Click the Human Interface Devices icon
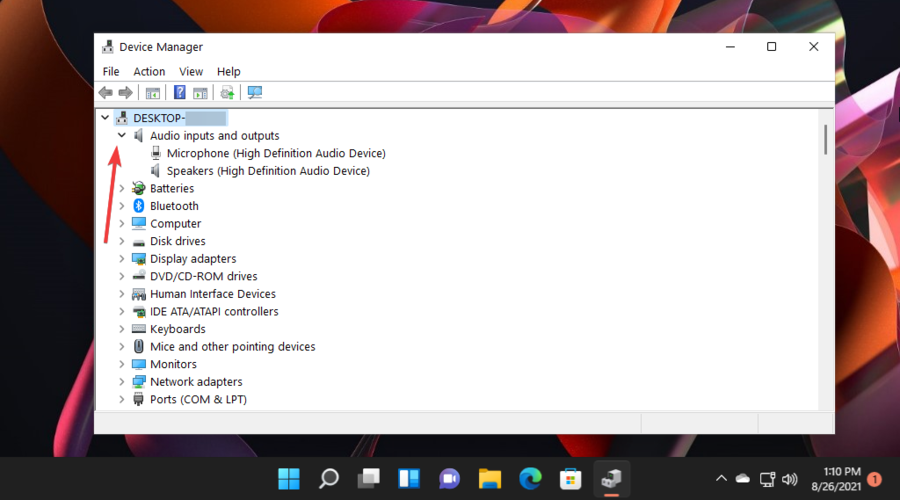 (138, 294)
